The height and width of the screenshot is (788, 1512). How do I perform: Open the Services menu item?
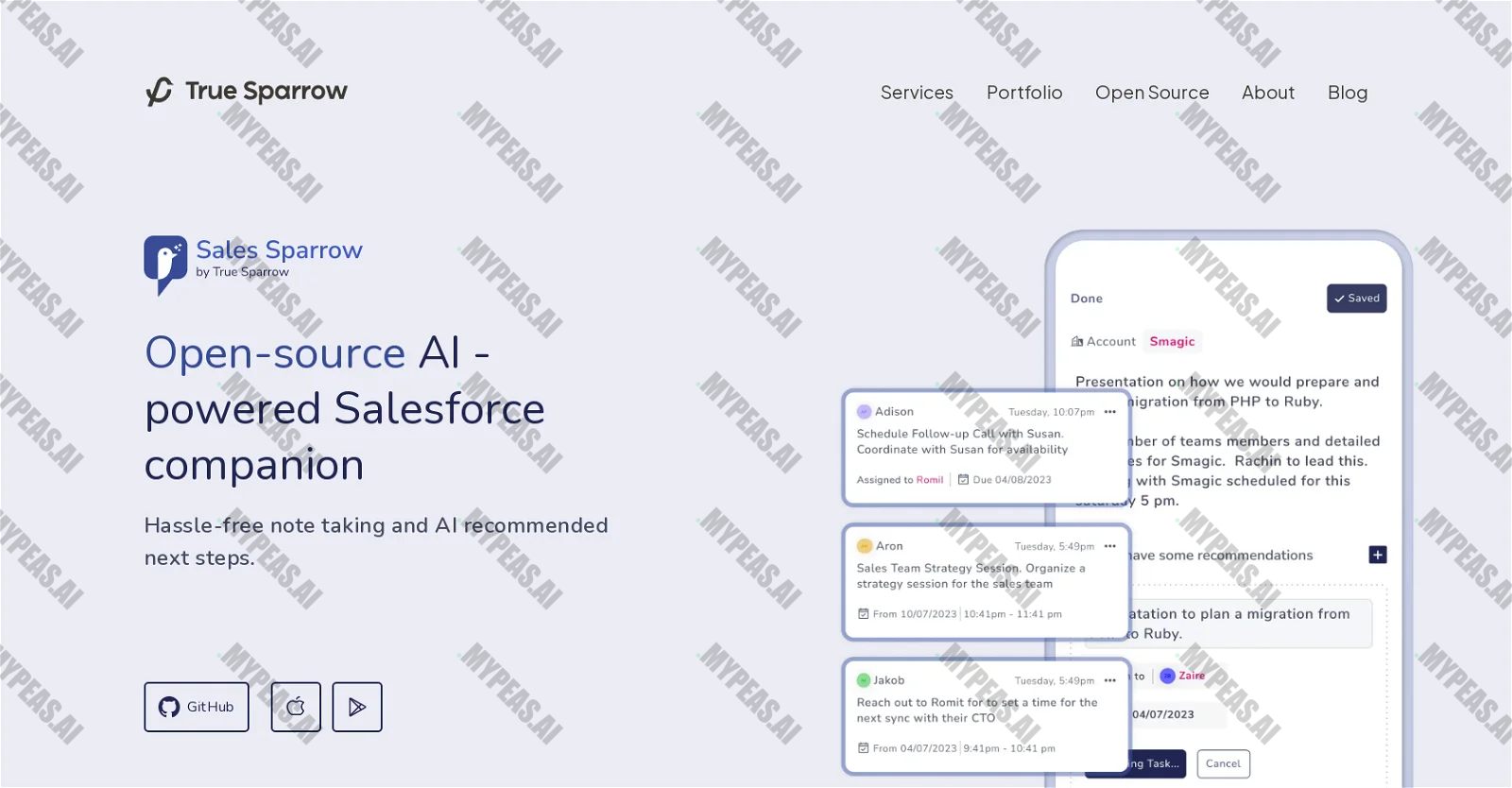917,93
